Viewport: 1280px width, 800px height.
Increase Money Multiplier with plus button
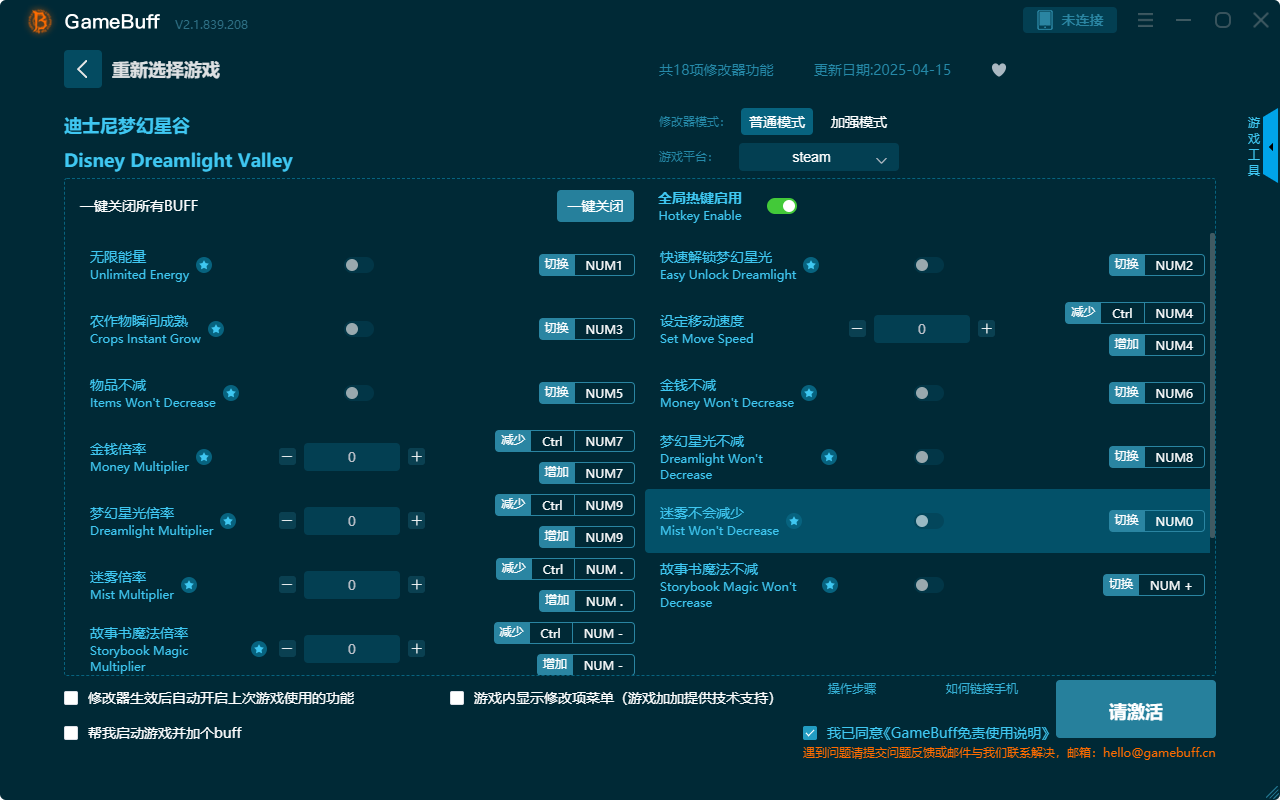click(x=417, y=457)
